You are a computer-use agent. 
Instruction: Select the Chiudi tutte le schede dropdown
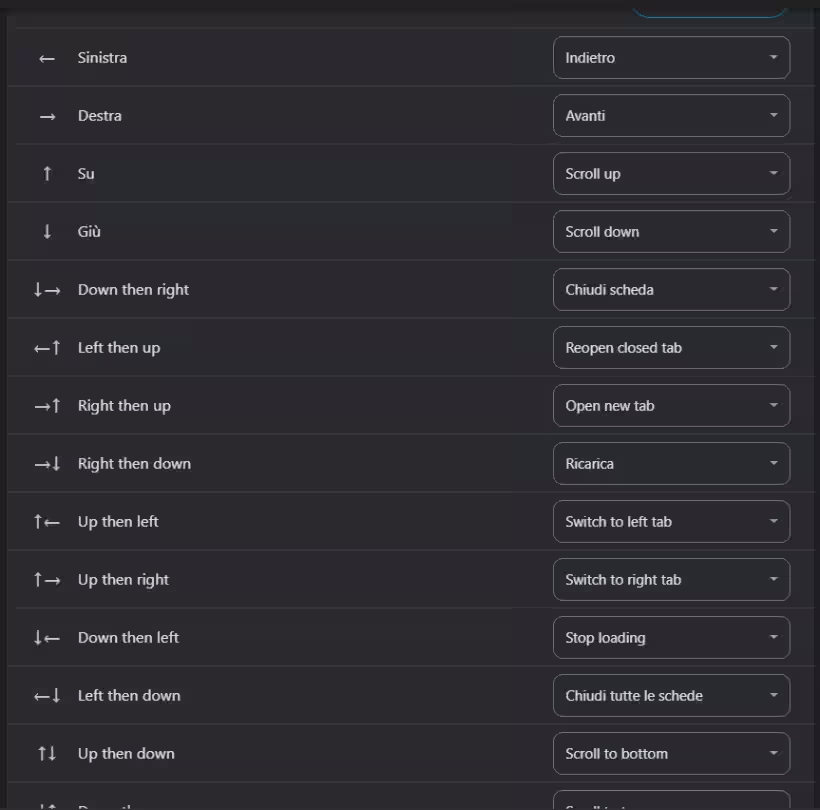671,695
